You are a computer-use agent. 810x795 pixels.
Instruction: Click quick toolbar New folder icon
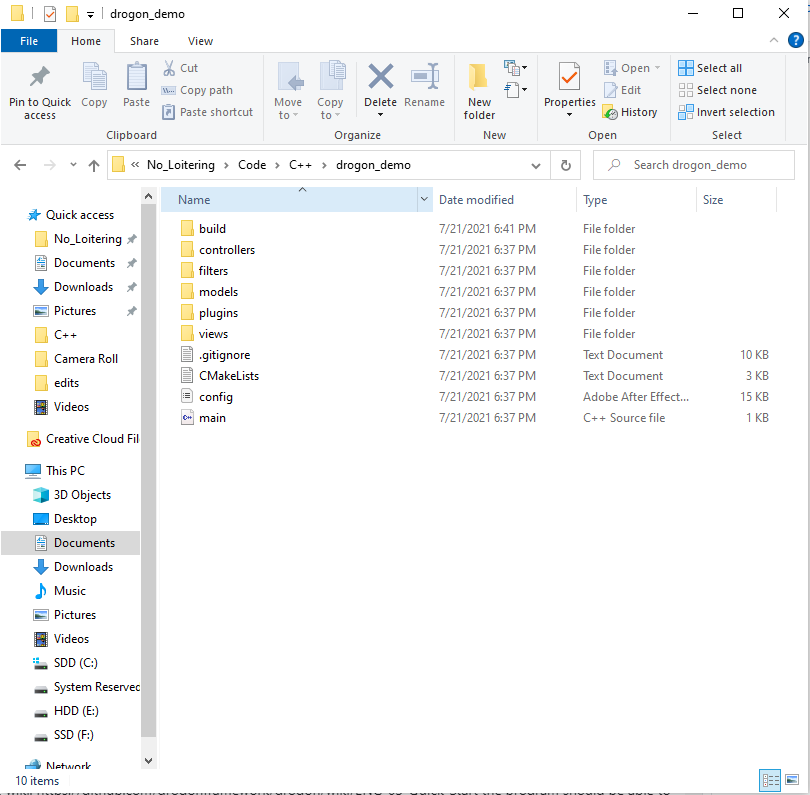pos(72,14)
